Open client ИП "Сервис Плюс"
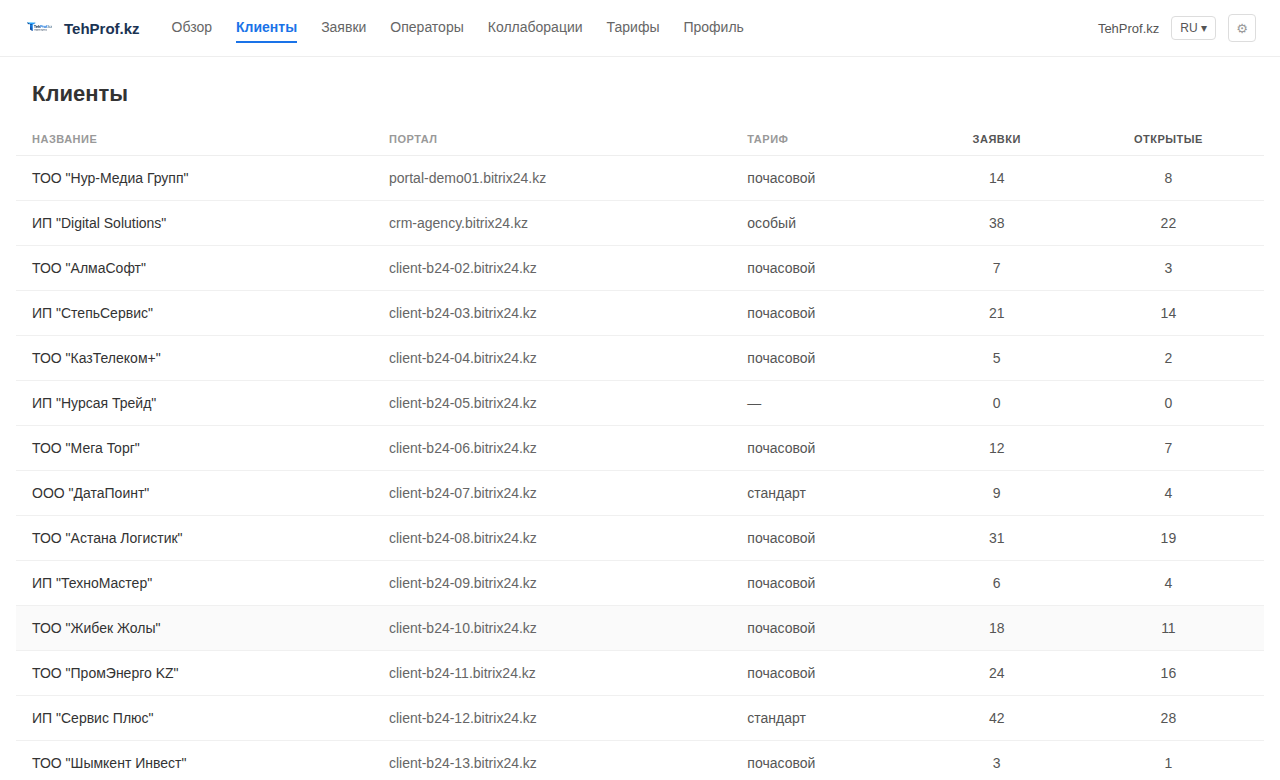This screenshot has width=1280, height=780. click(93, 718)
